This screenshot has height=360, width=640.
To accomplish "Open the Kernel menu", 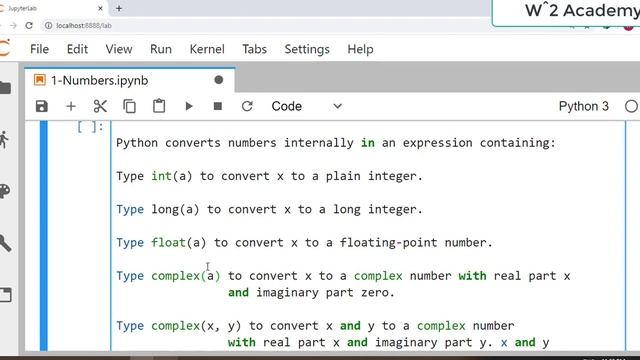I will pyautogui.click(x=207, y=49).
